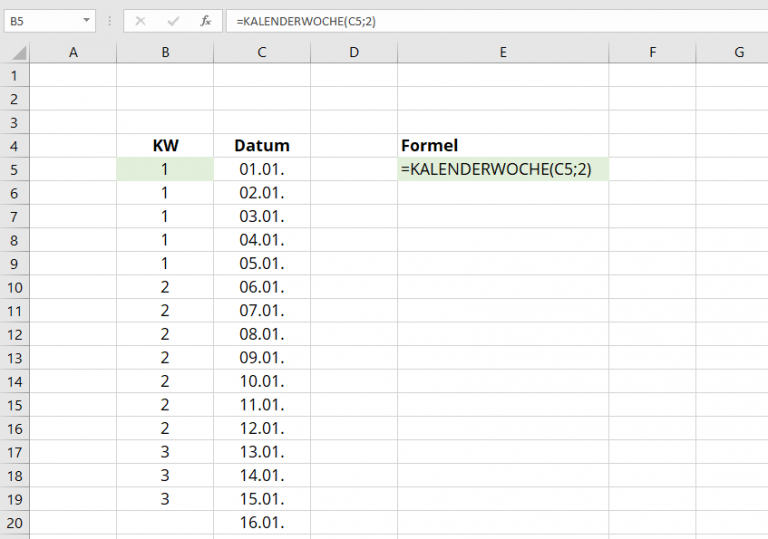Click the KW header cell

pos(165,146)
